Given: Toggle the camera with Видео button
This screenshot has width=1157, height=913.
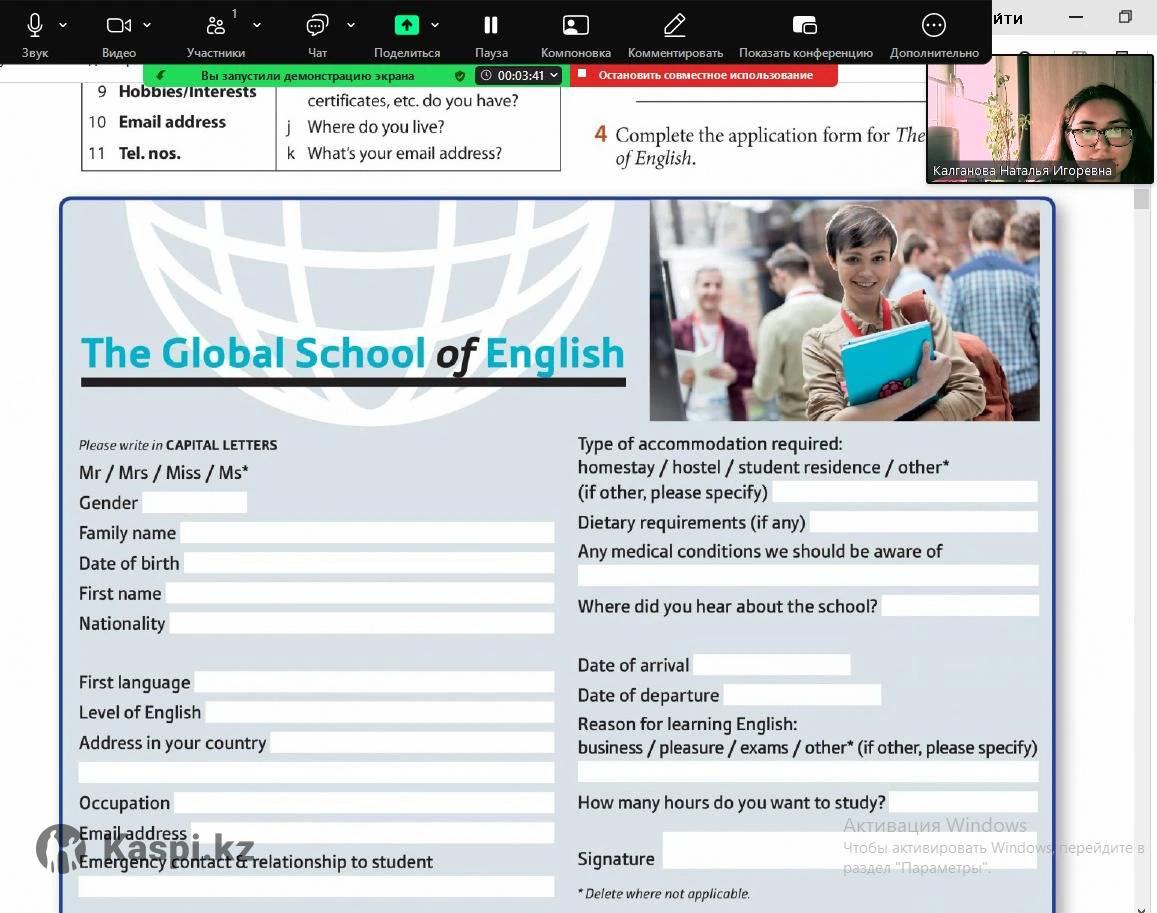Looking at the screenshot, I should click(x=119, y=26).
